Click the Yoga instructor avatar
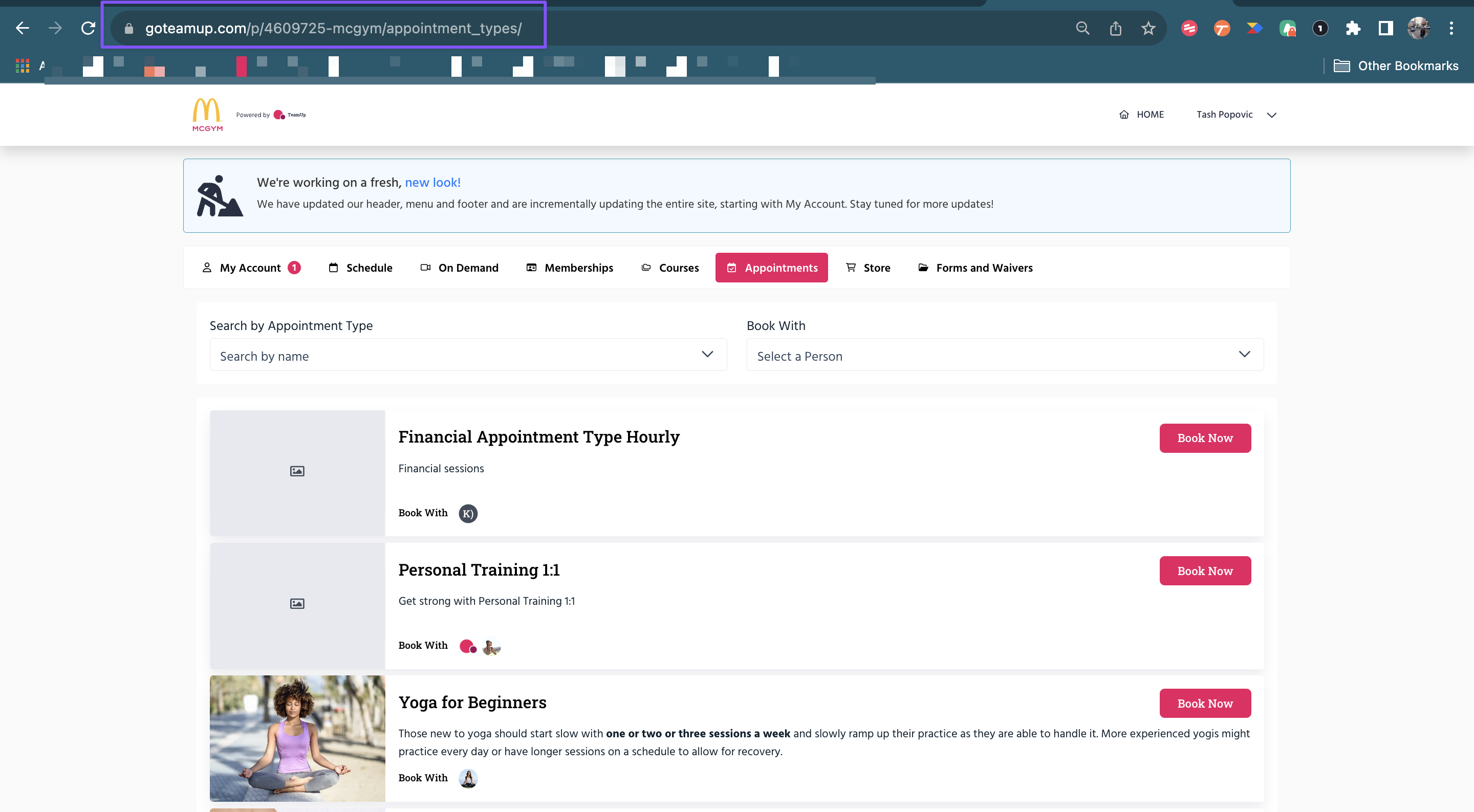The width and height of the screenshot is (1474, 812). point(467,778)
